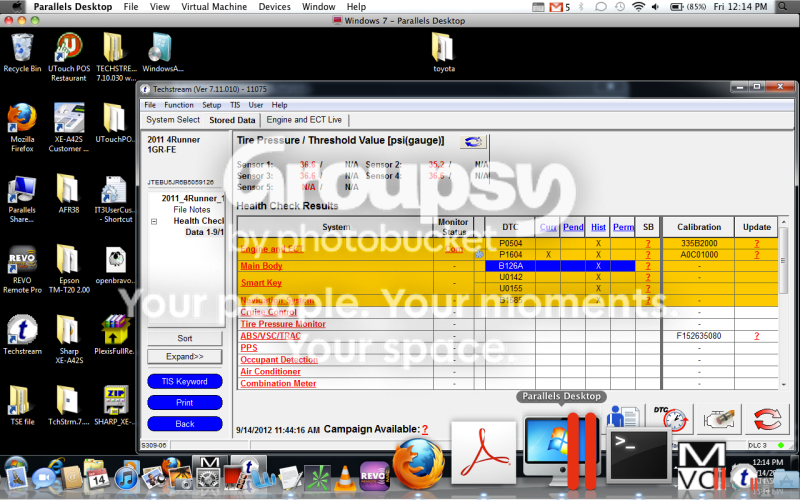This screenshot has width=800, height=500.
Task: Open Spotlight search magnifier
Action: tap(783, 7)
